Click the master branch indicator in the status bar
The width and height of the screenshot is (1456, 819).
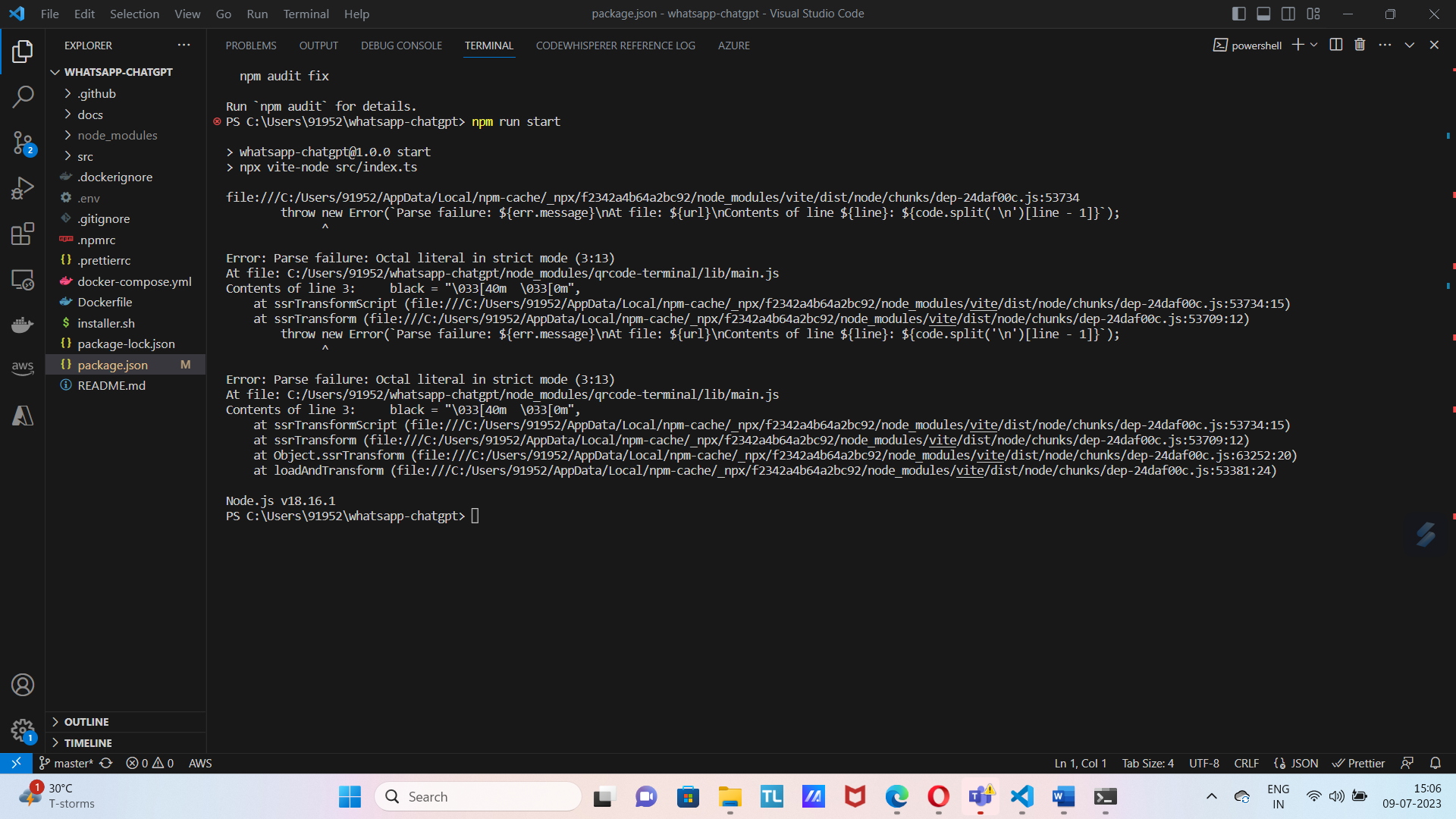[x=65, y=763]
